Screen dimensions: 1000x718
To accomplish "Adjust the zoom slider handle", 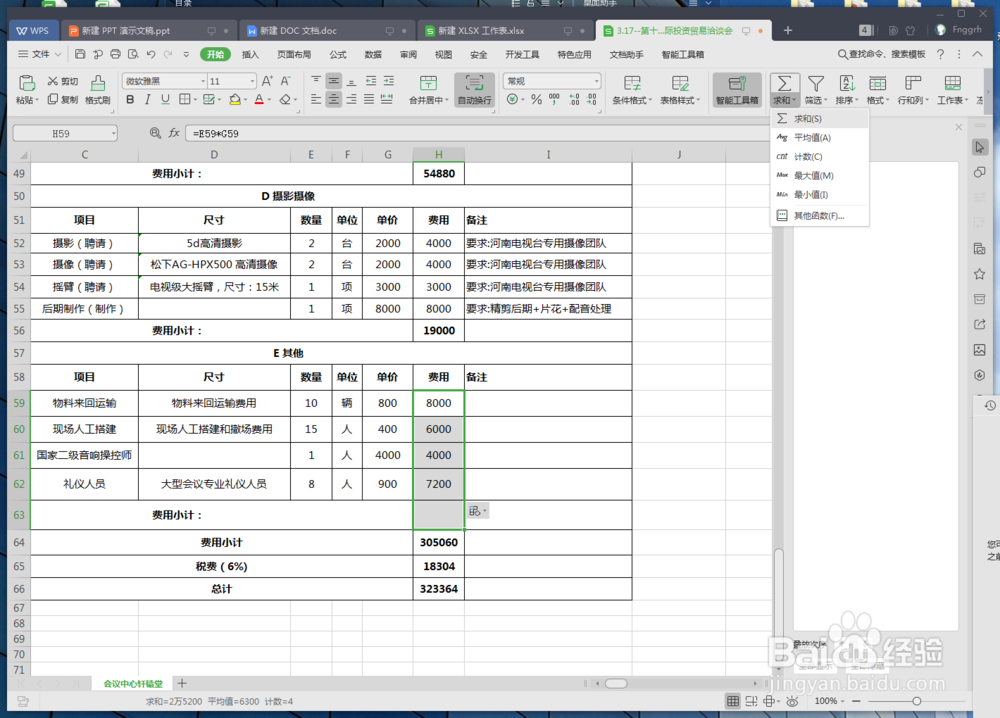I will click(916, 701).
